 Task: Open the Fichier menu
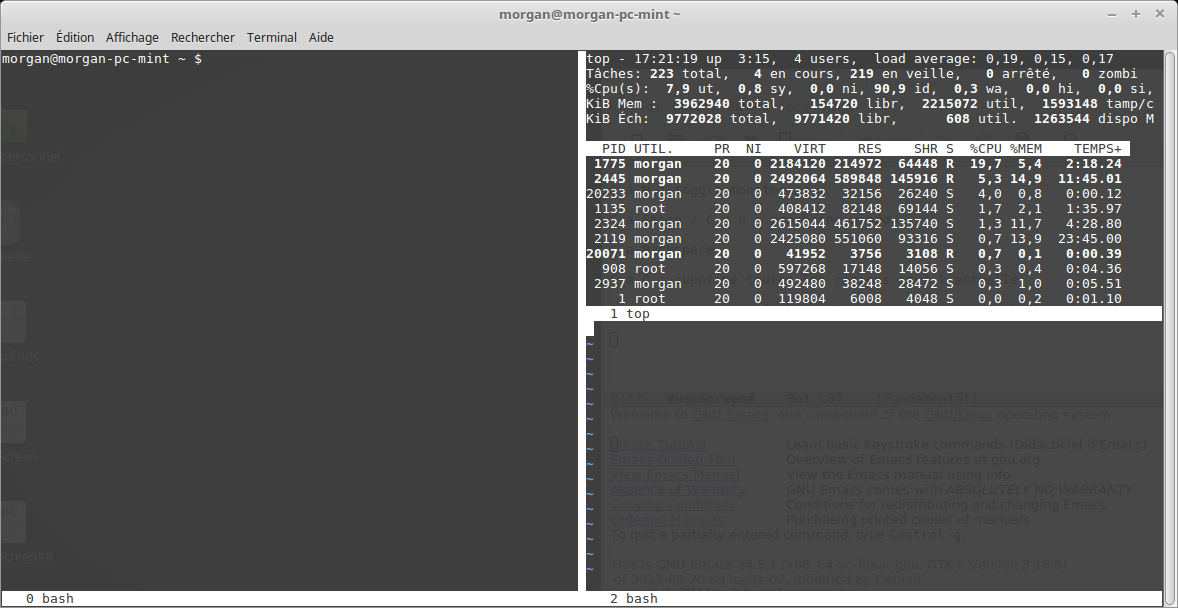25,37
